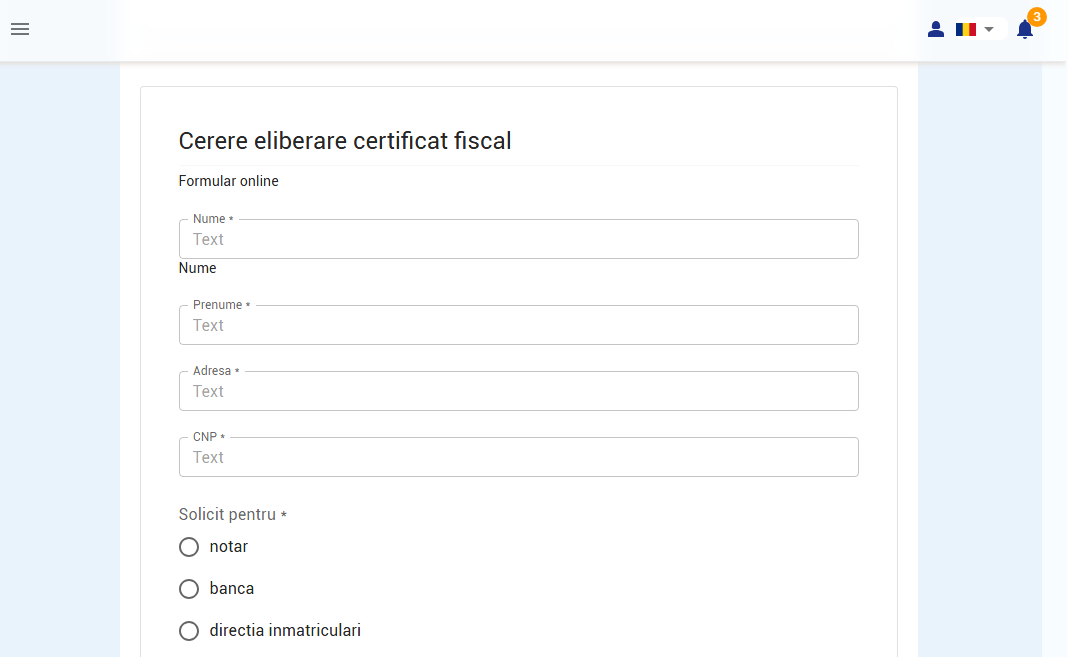Choose the directia inmatriculari radio option
The width and height of the screenshot is (1068, 657).
[x=189, y=631]
